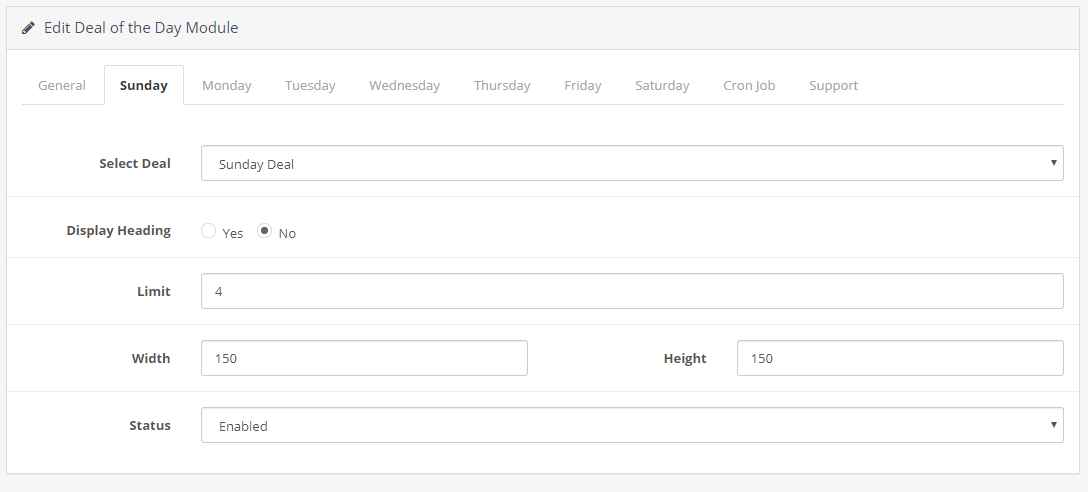Focus the Limit input field

pos(632,291)
